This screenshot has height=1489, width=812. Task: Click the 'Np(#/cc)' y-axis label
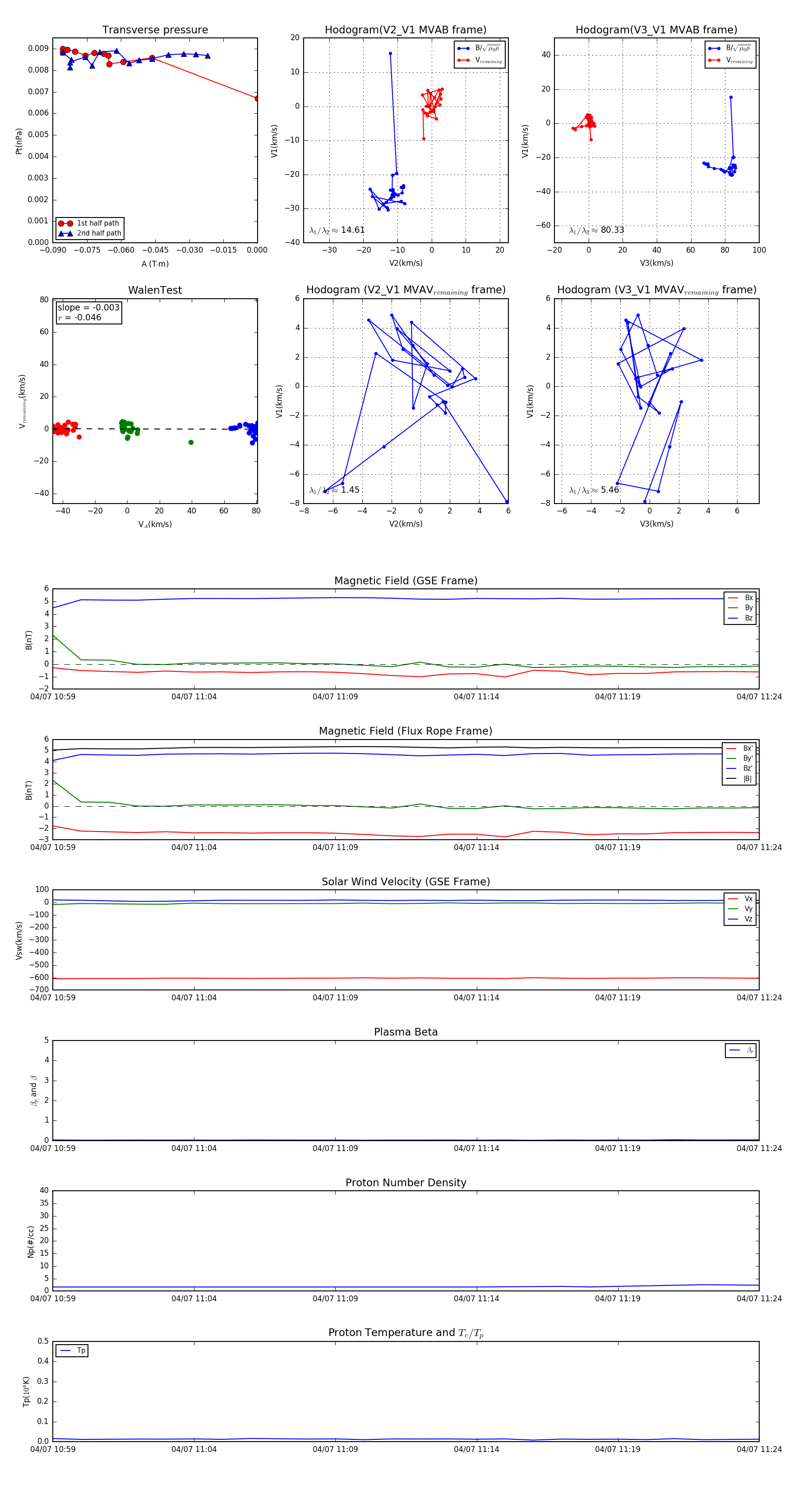pyautogui.click(x=31, y=1242)
